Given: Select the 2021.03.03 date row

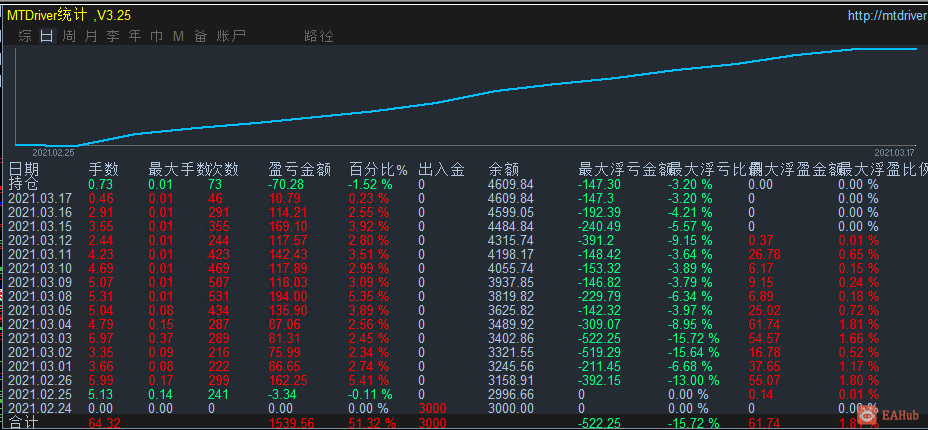Looking at the screenshot, I should point(40,338).
